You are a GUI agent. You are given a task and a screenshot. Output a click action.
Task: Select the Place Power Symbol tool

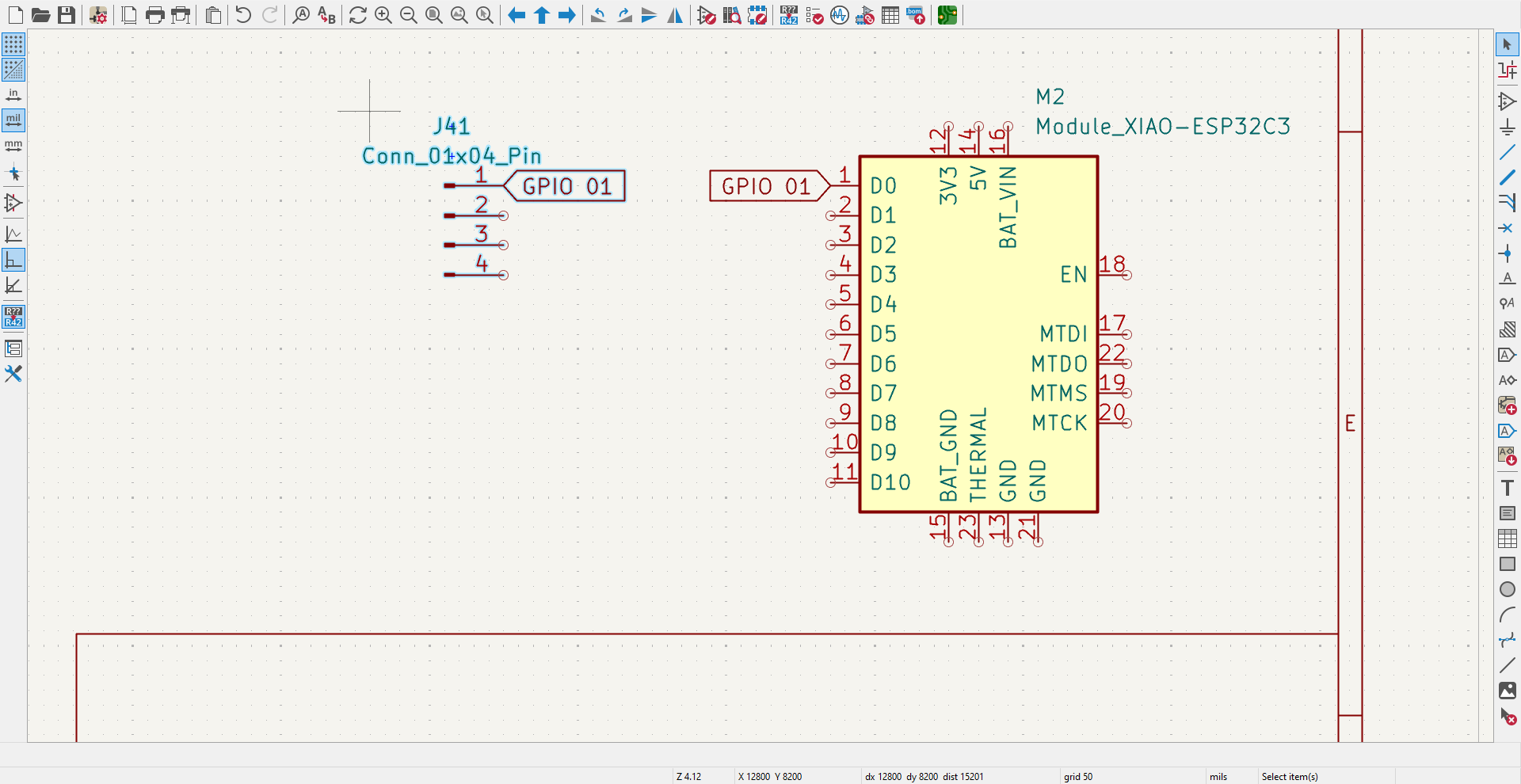[1508, 127]
